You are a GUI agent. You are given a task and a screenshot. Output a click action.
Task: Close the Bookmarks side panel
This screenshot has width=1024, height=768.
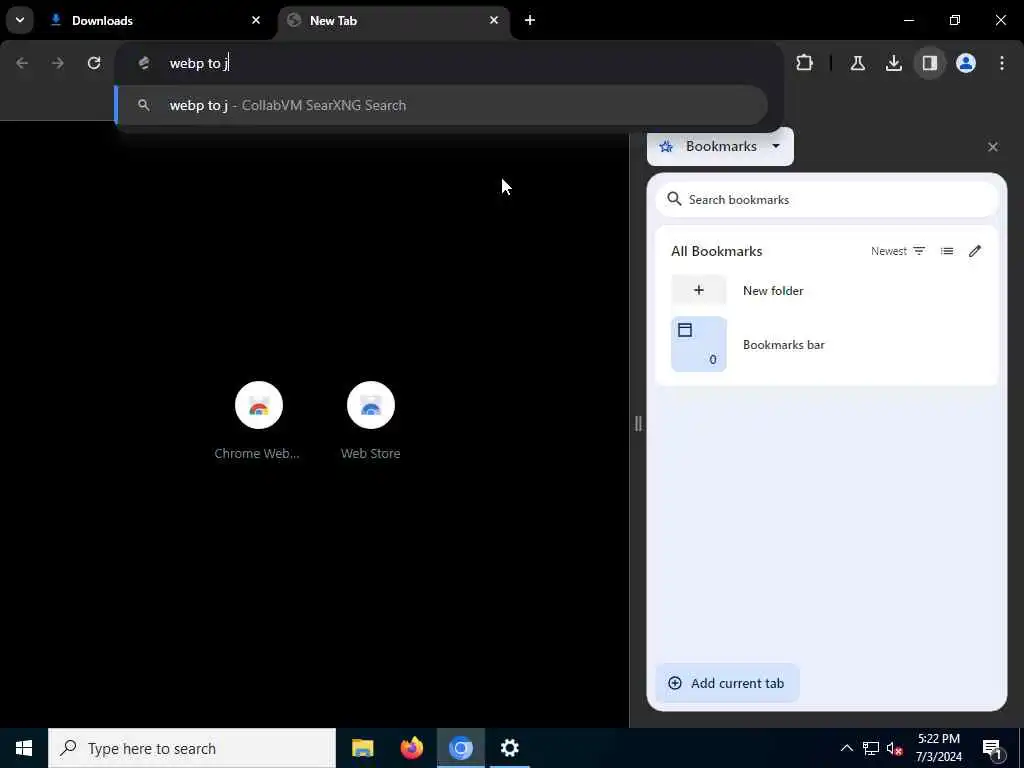[993, 147]
